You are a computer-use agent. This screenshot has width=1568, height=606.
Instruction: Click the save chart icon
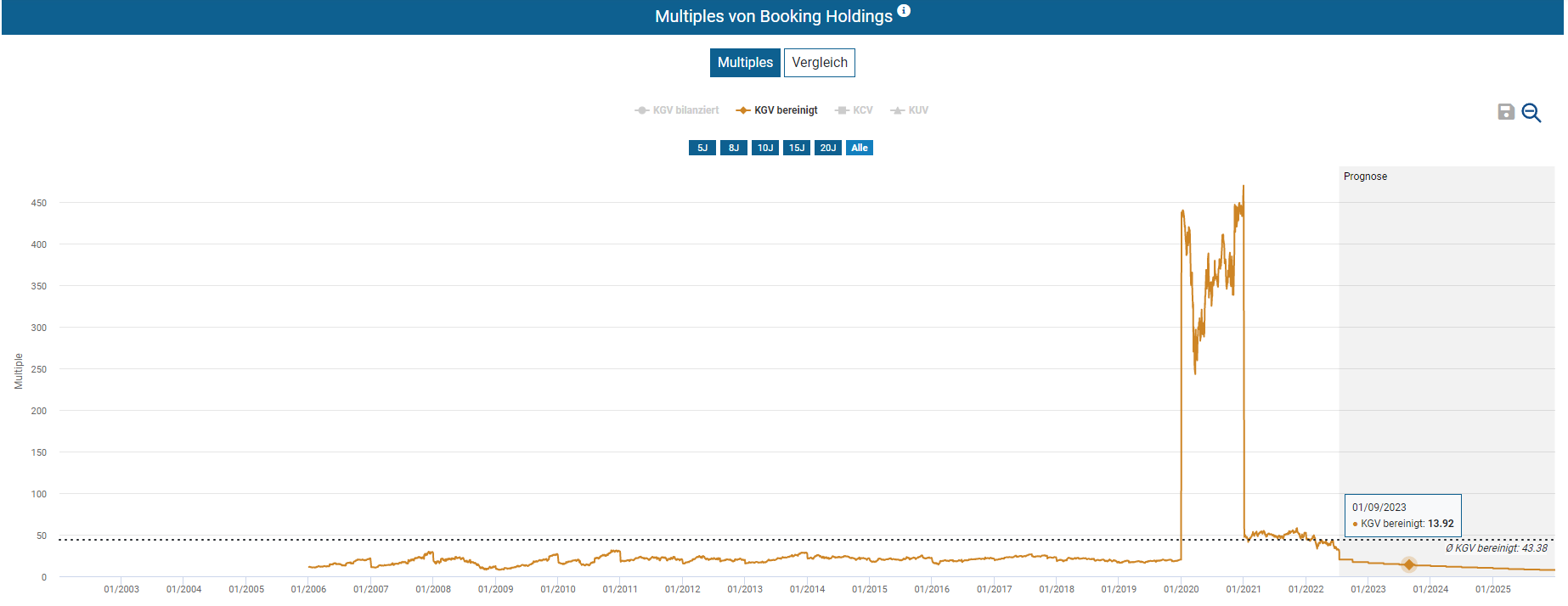pyautogui.click(x=1506, y=112)
